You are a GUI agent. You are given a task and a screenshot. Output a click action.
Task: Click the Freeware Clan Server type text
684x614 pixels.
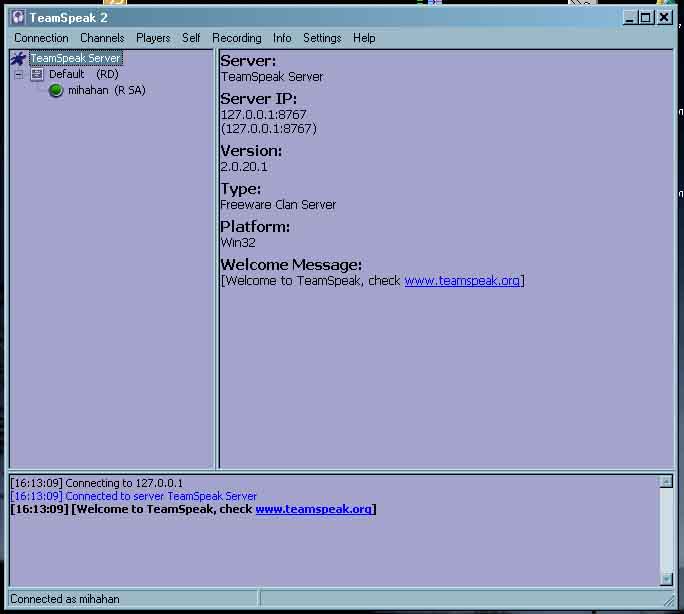click(x=278, y=205)
